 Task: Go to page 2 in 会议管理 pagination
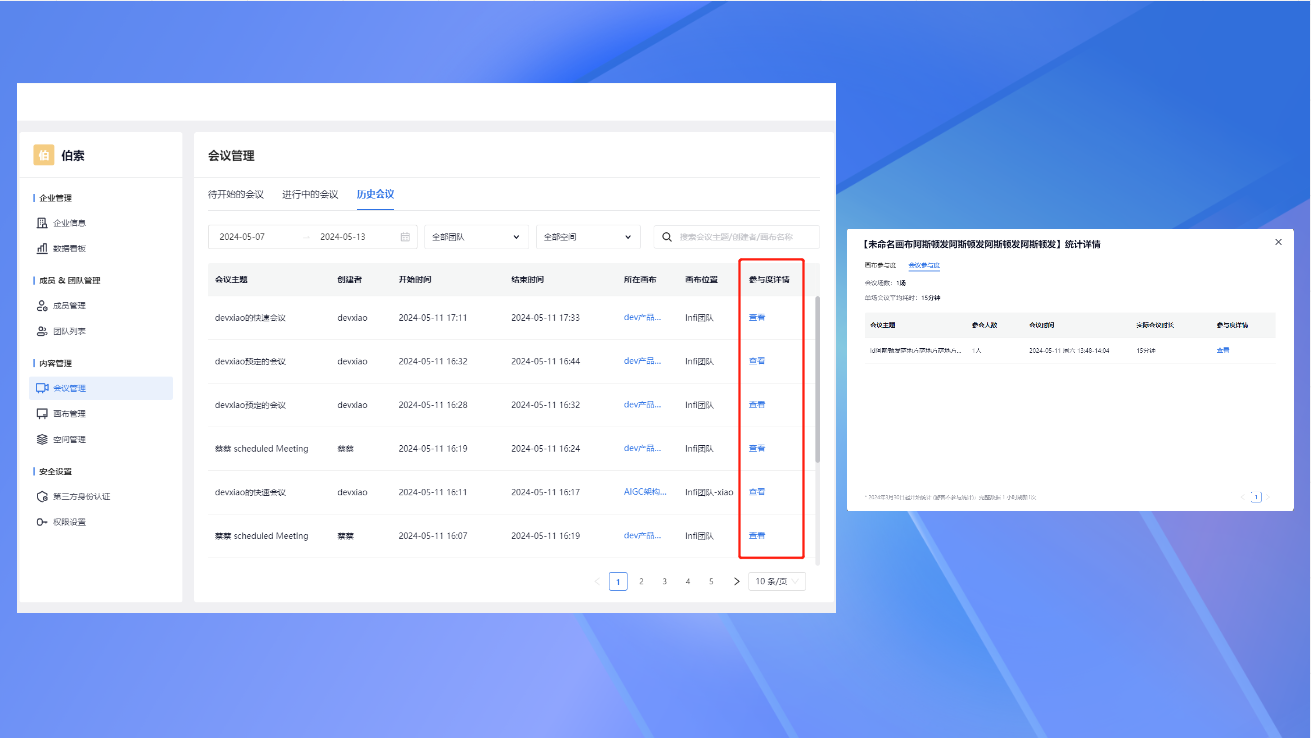tap(641, 581)
